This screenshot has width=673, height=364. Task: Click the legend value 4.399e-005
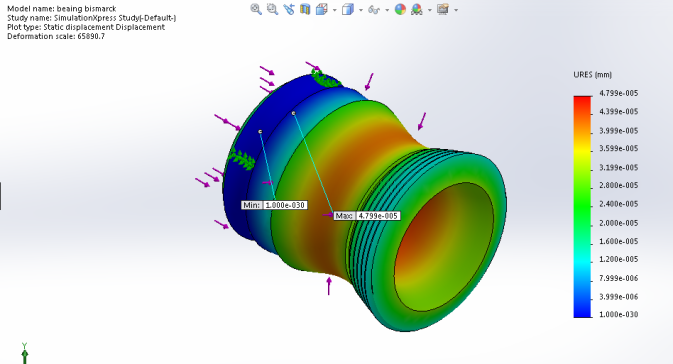pyautogui.click(x=618, y=112)
